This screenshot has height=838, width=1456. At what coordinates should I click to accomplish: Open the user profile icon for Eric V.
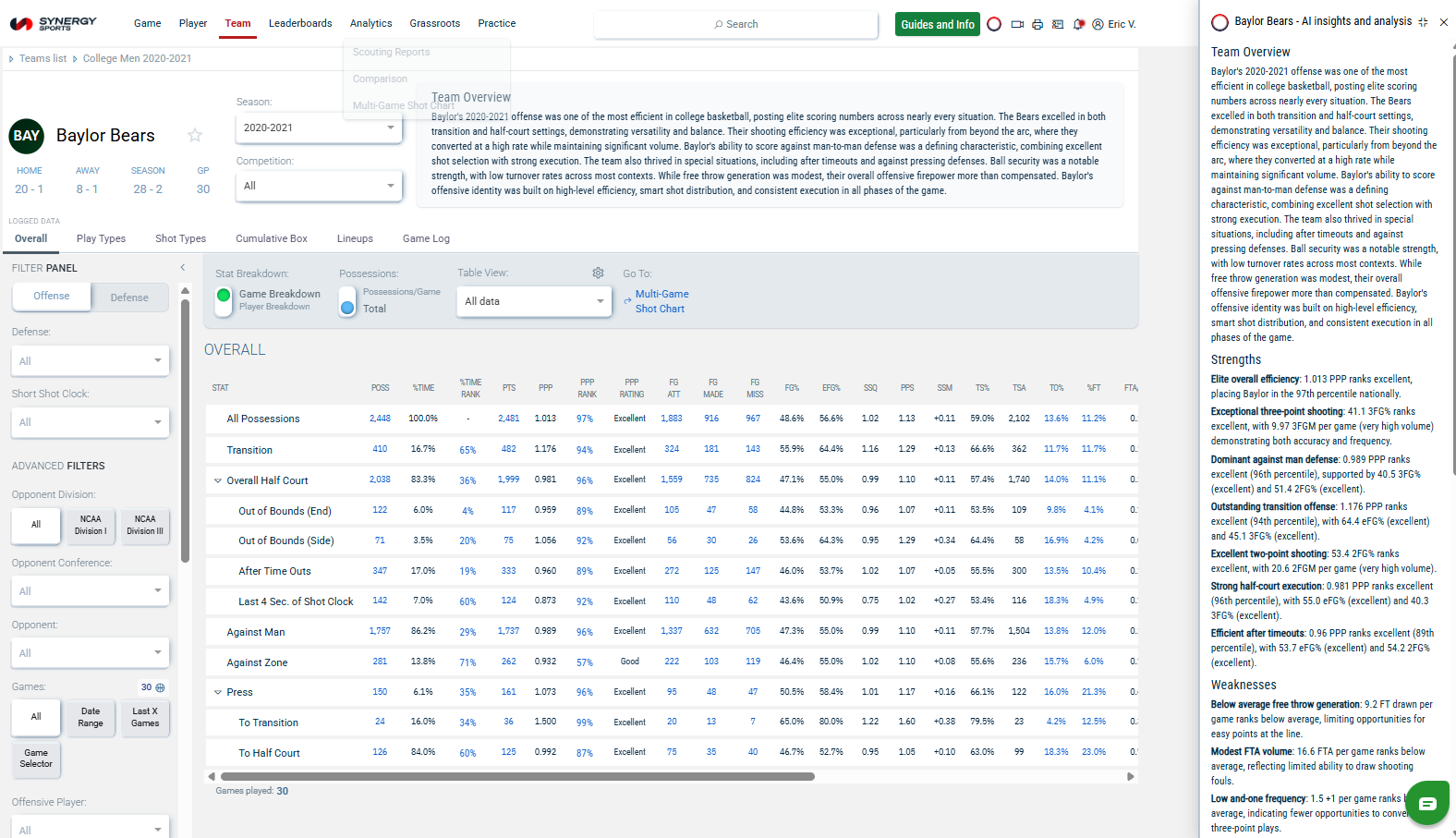(1098, 24)
